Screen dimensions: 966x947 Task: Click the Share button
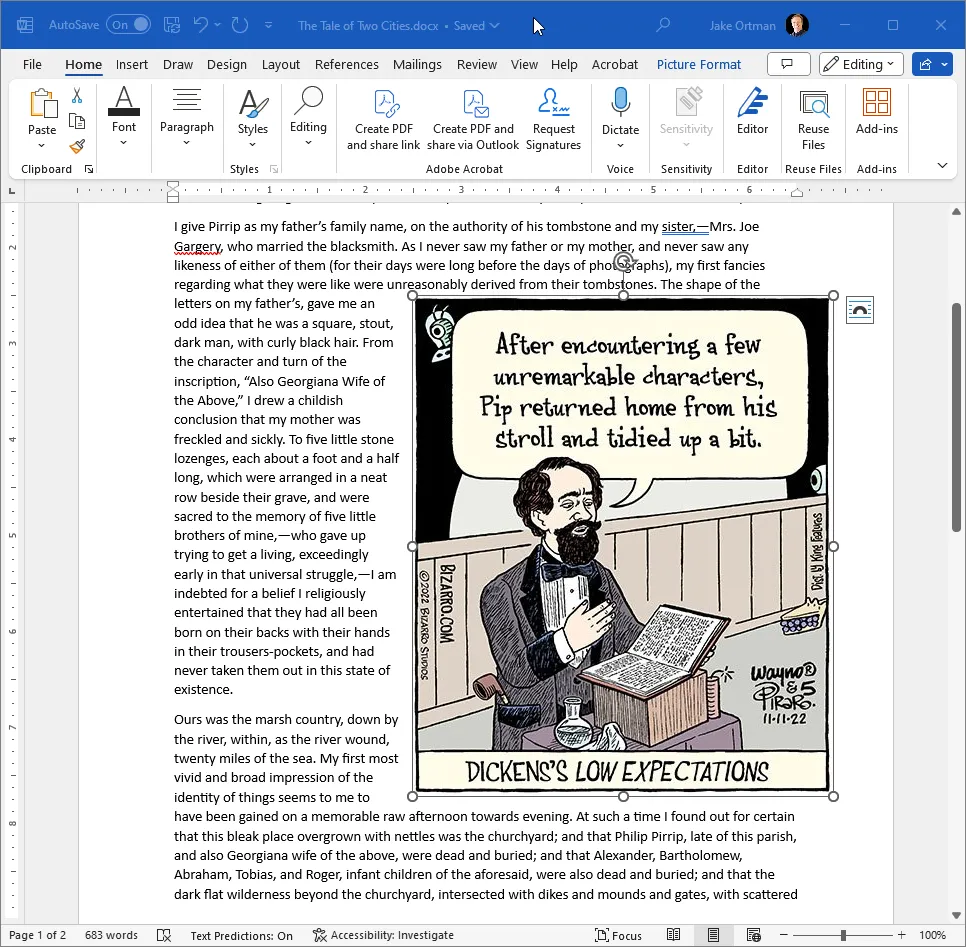(925, 64)
